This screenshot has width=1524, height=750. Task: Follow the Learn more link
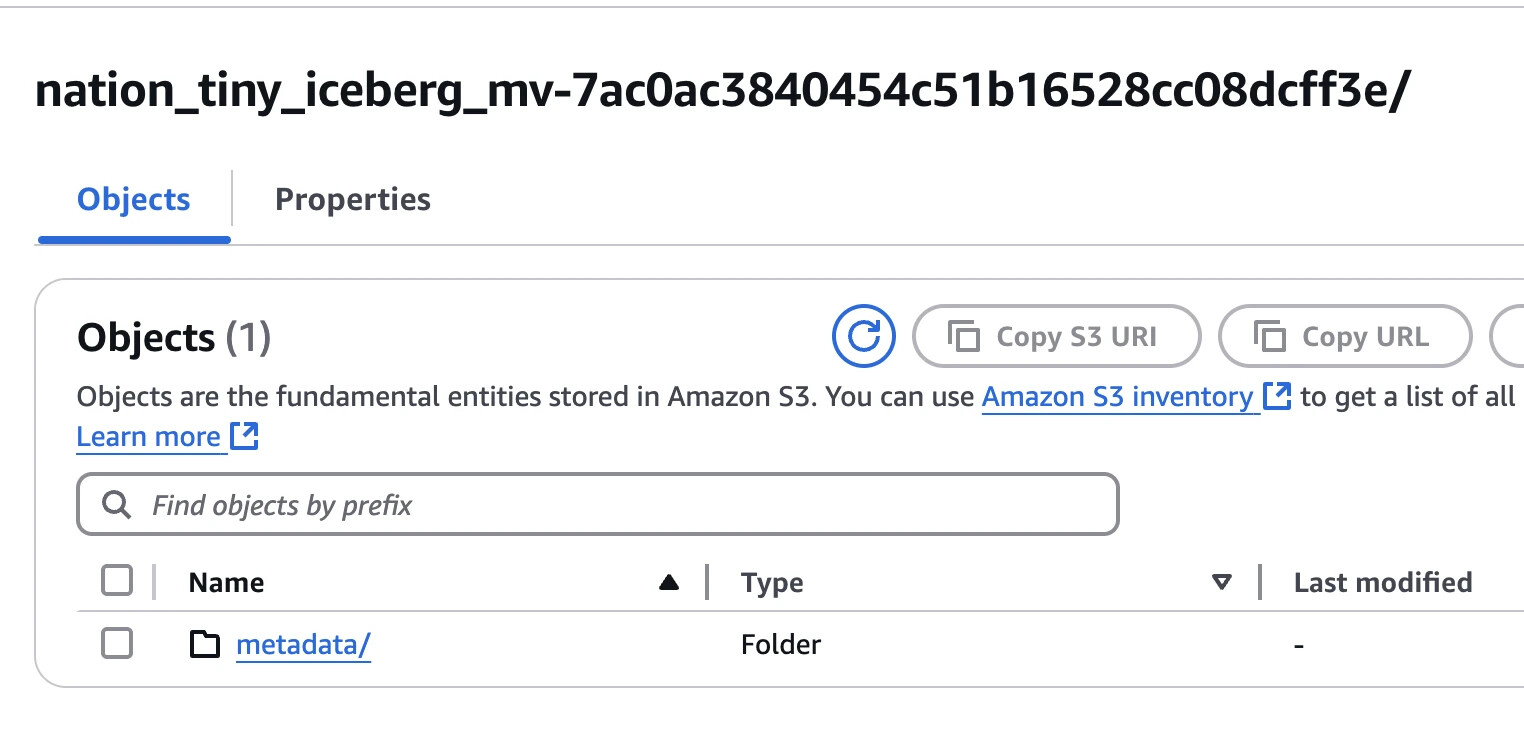coord(149,437)
